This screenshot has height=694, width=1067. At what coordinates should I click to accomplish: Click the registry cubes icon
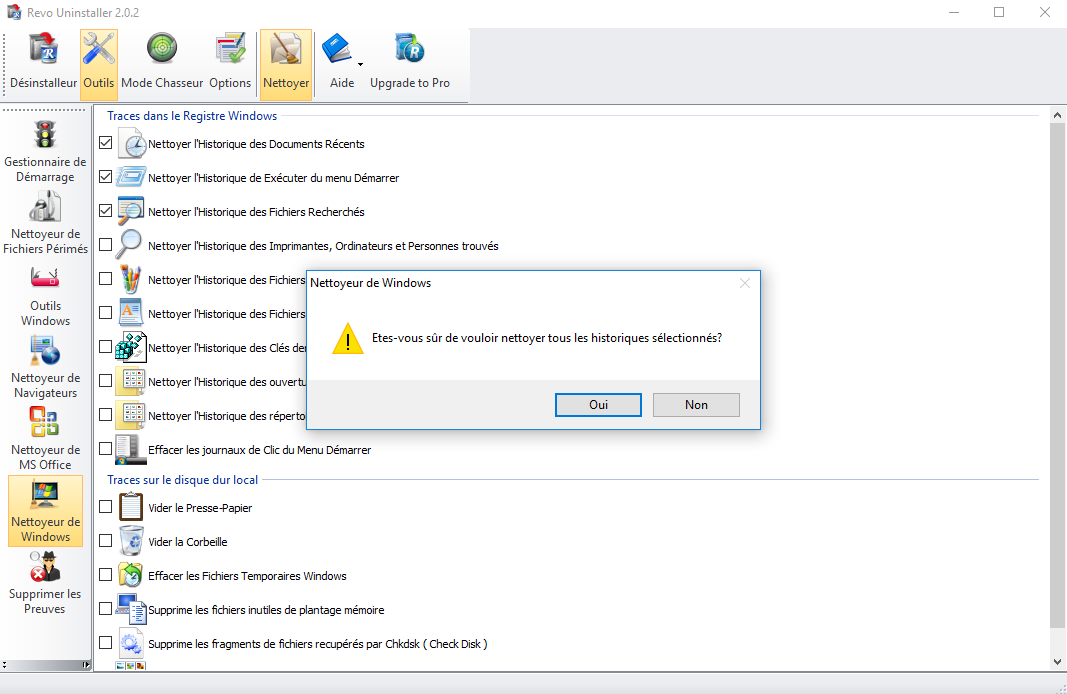pyautogui.click(x=131, y=347)
